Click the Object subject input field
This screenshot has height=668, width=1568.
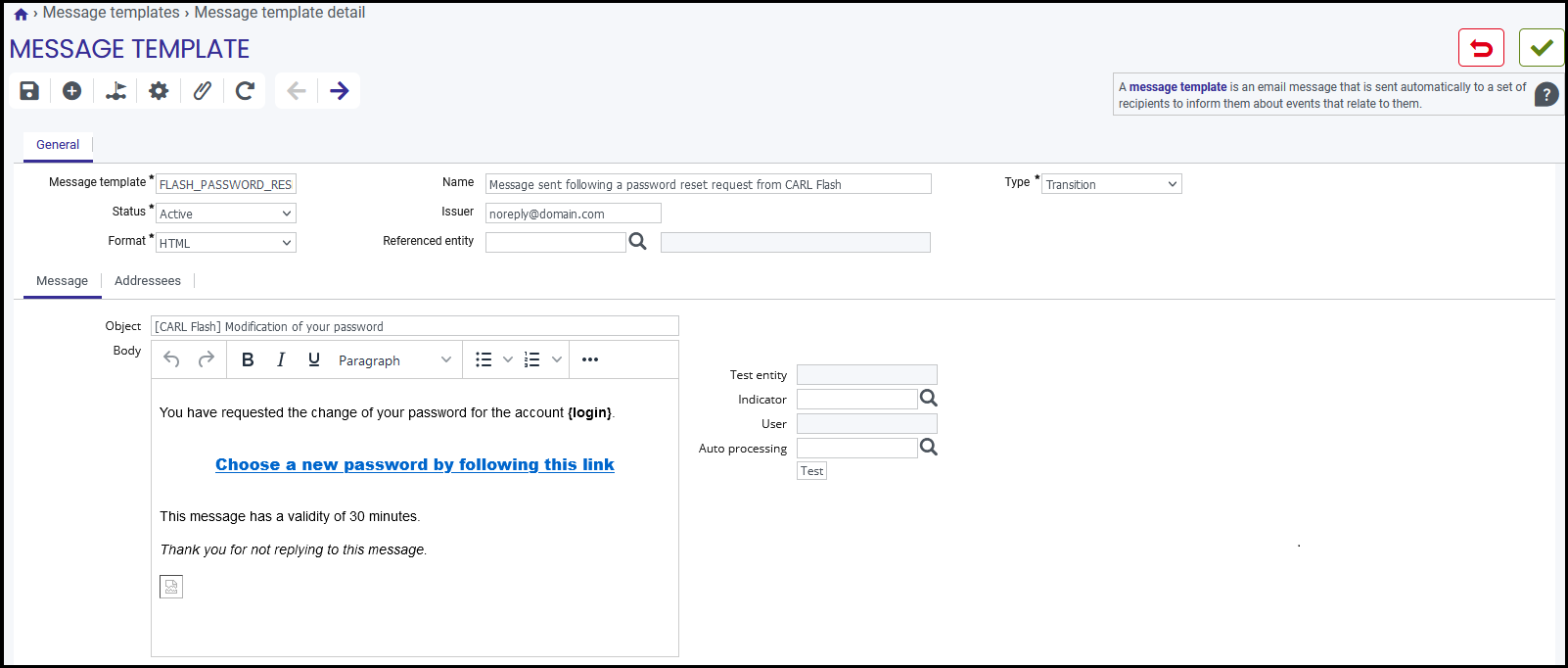[415, 326]
